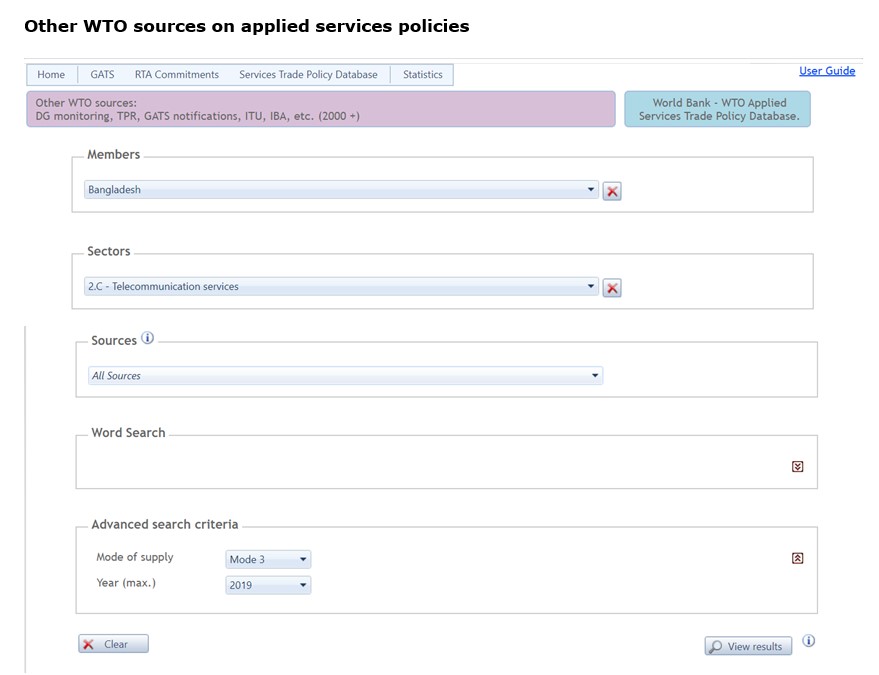Open the User Guide link

pyautogui.click(x=827, y=71)
